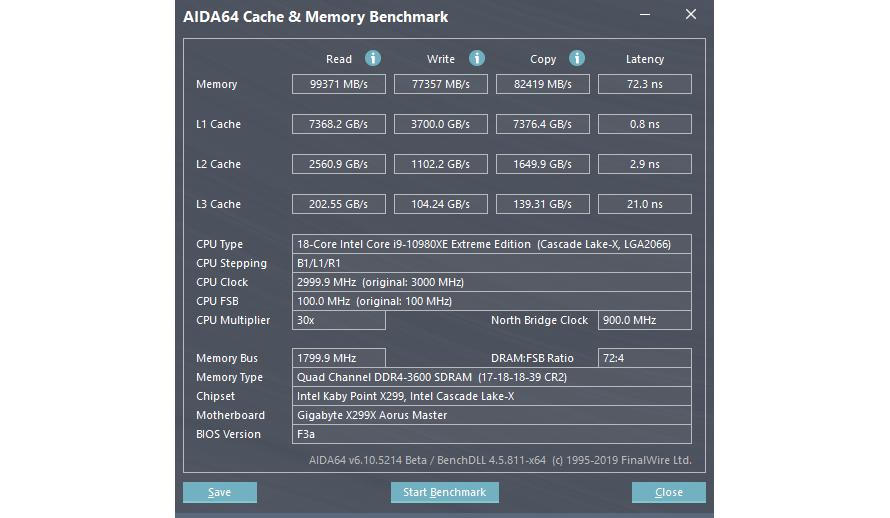The width and height of the screenshot is (890, 518).
Task: Close the window with the X icon
Action: point(691,15)
